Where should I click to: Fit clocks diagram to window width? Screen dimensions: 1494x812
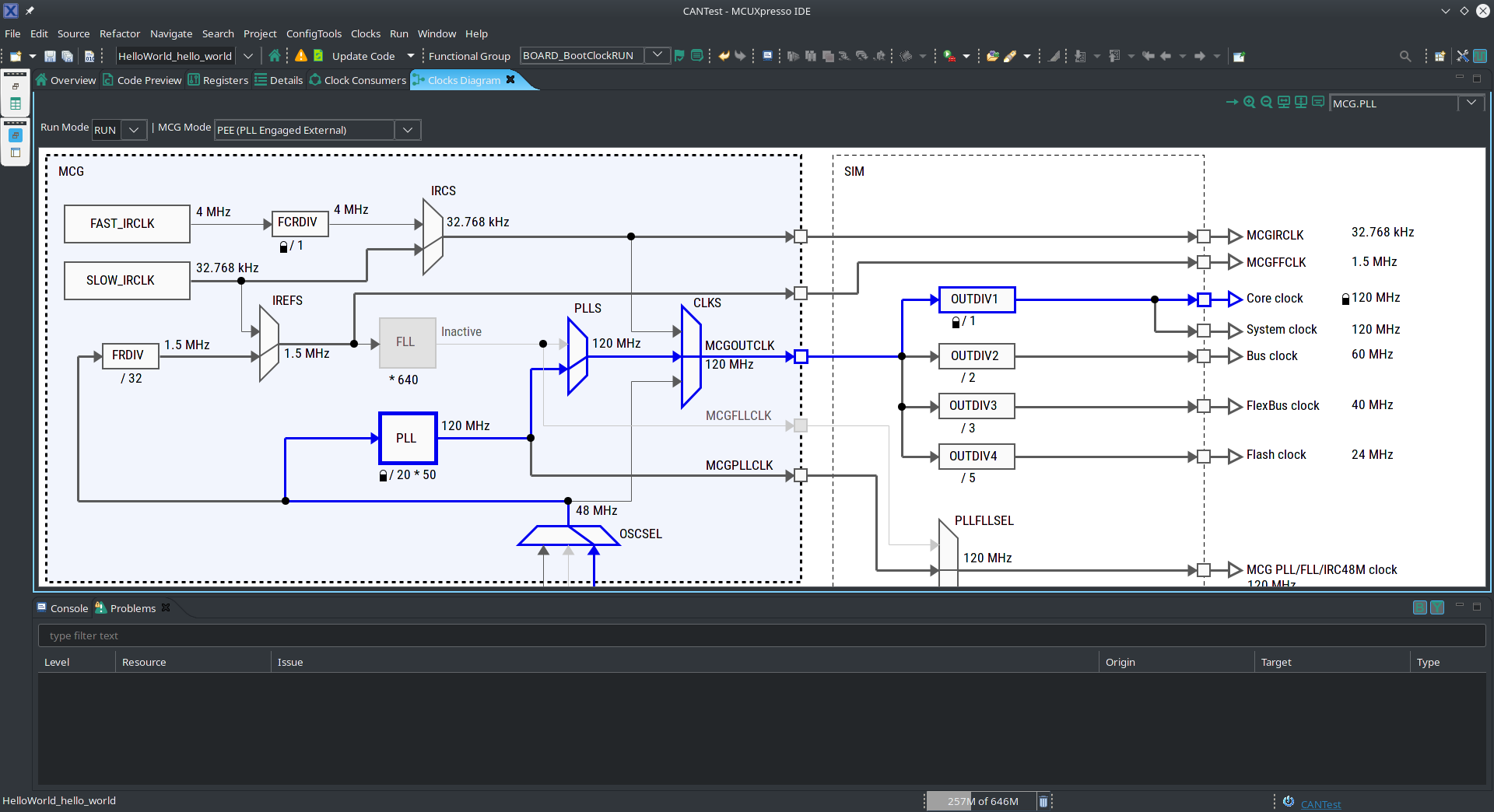(x=1282, y=102)
